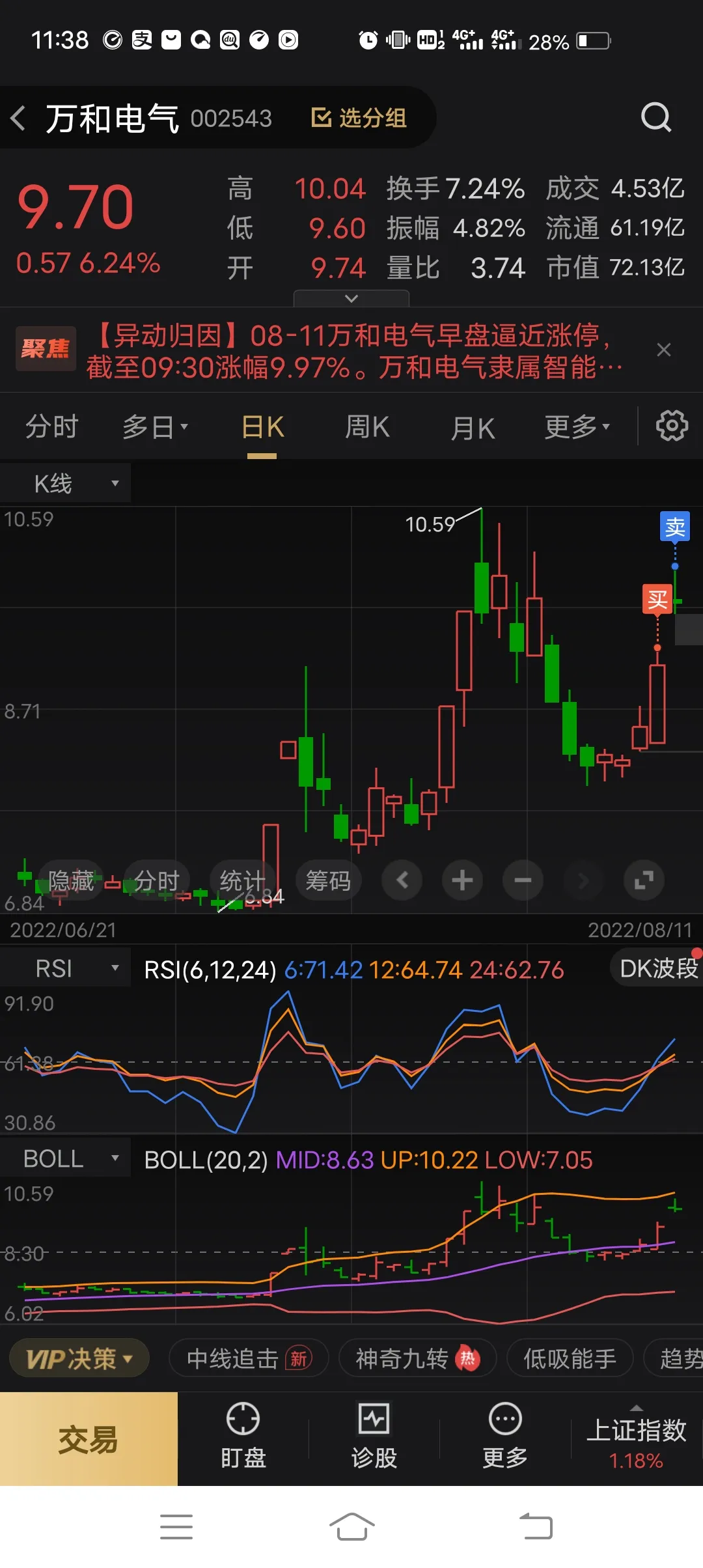
Task: Zoom out the K-line with minus
Action: [x=523, y=881]
